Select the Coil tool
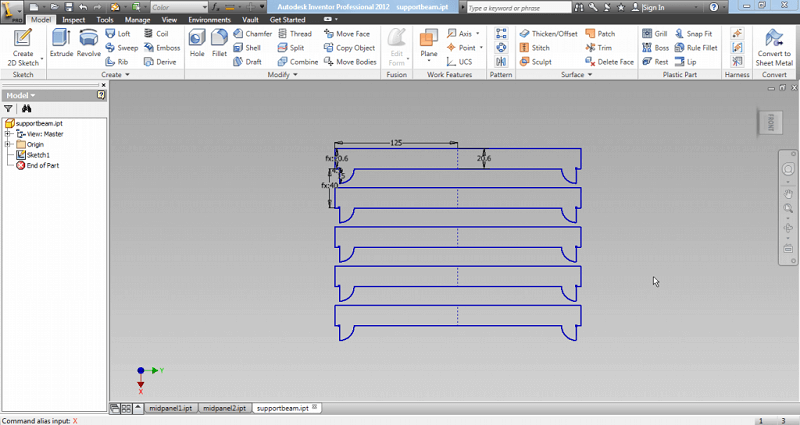The width and height of the screenshot is (800, 425). (x=156, y=34)
